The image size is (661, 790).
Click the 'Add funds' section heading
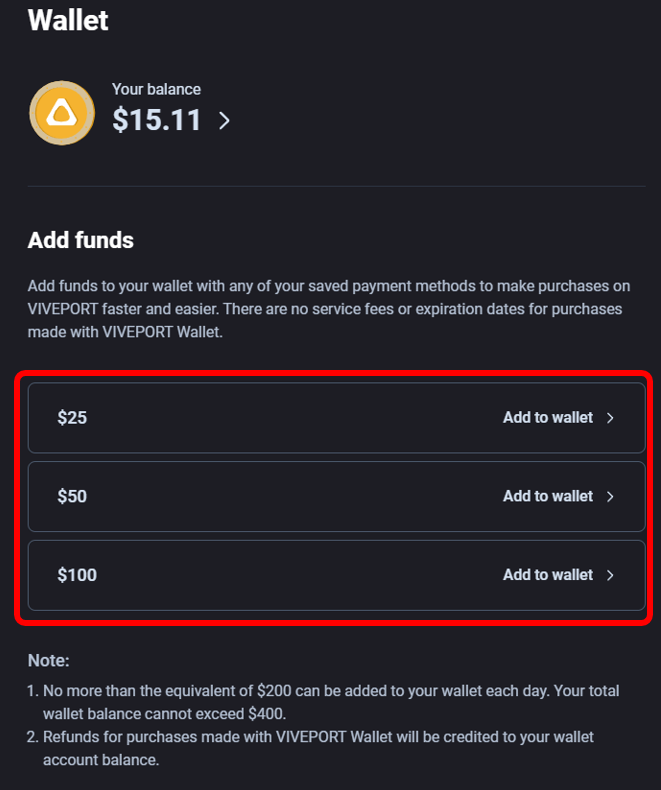point(81,240)
